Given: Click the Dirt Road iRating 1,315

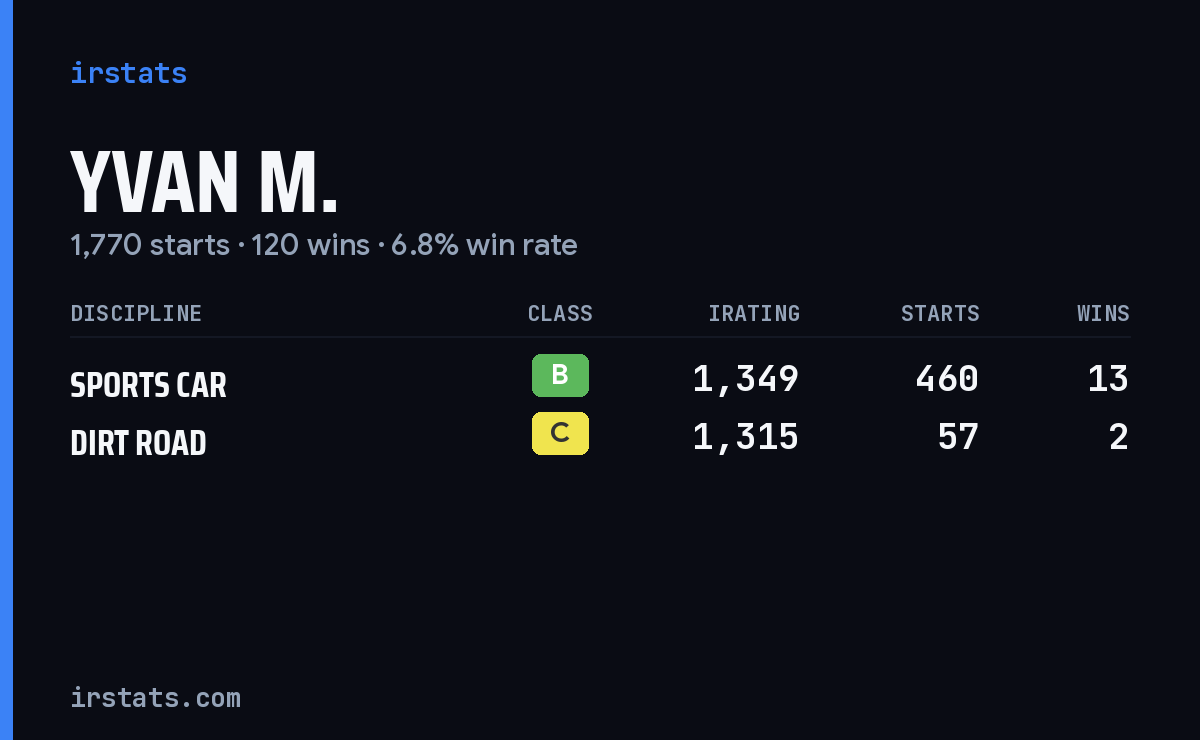Looking at the screenshot, I should click(746, 437).
